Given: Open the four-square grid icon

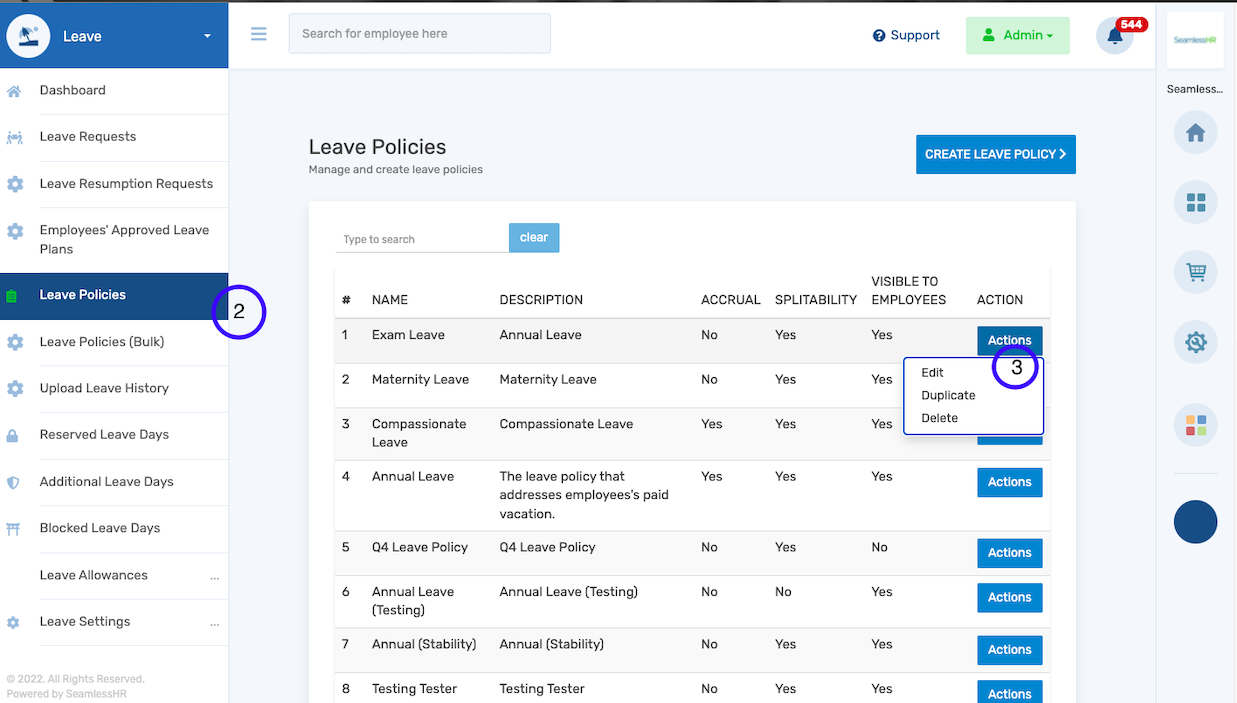Looking at the screenshot, I should click(1195, 203).
